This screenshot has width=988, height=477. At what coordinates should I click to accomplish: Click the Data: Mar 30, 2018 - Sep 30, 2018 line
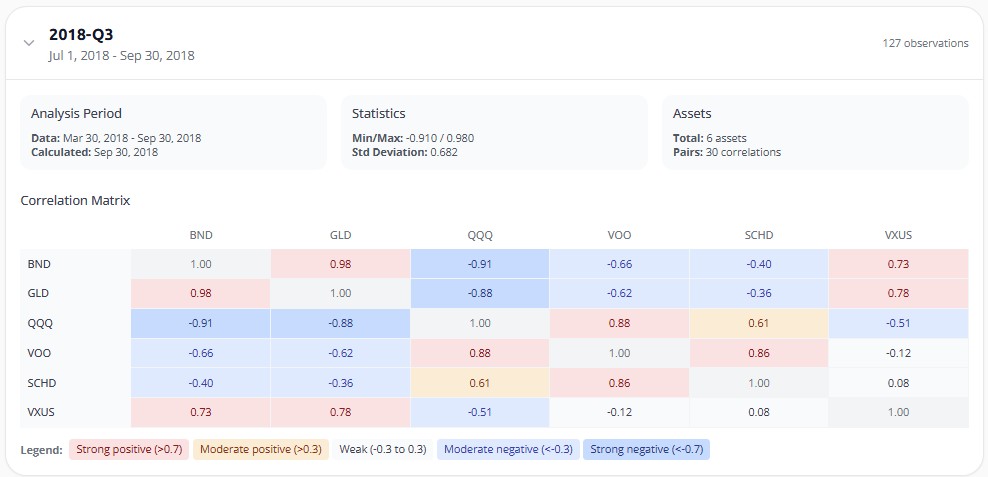pos(116,138)
